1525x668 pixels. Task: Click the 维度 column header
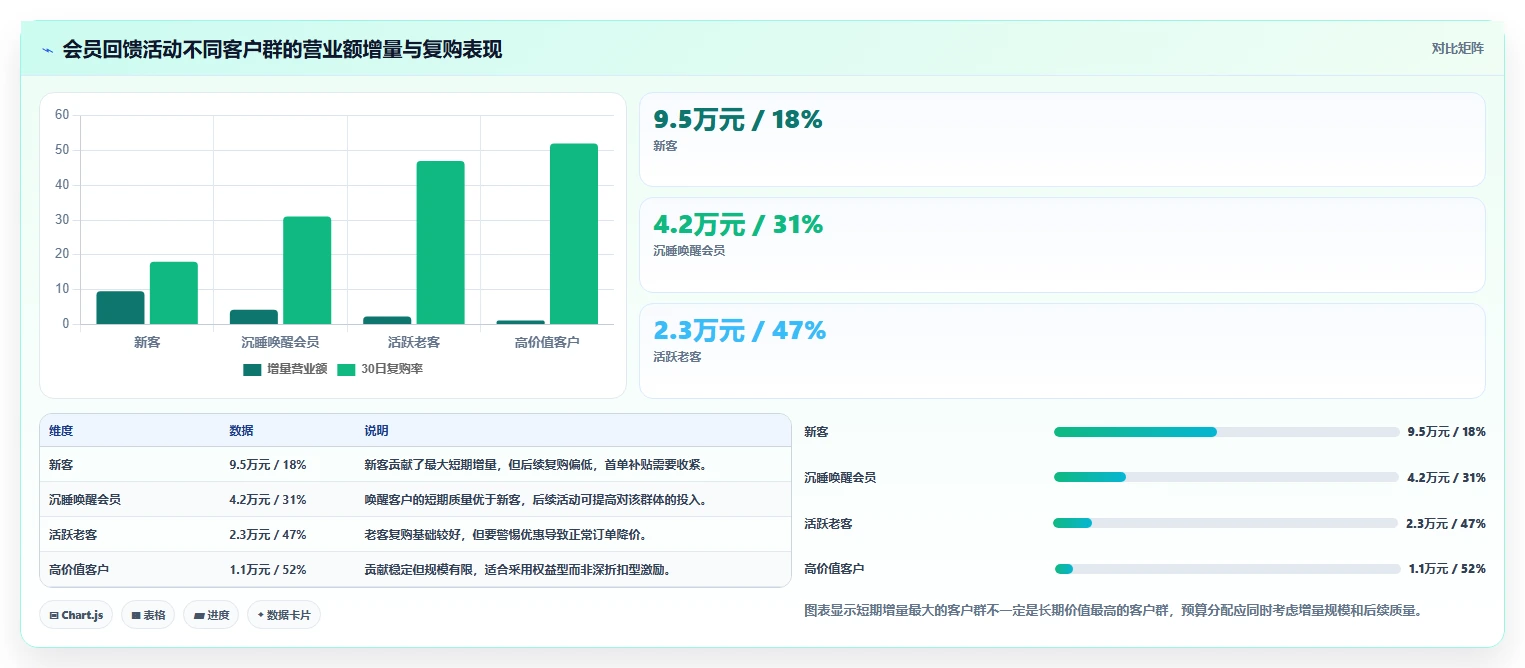coord(61,431)
